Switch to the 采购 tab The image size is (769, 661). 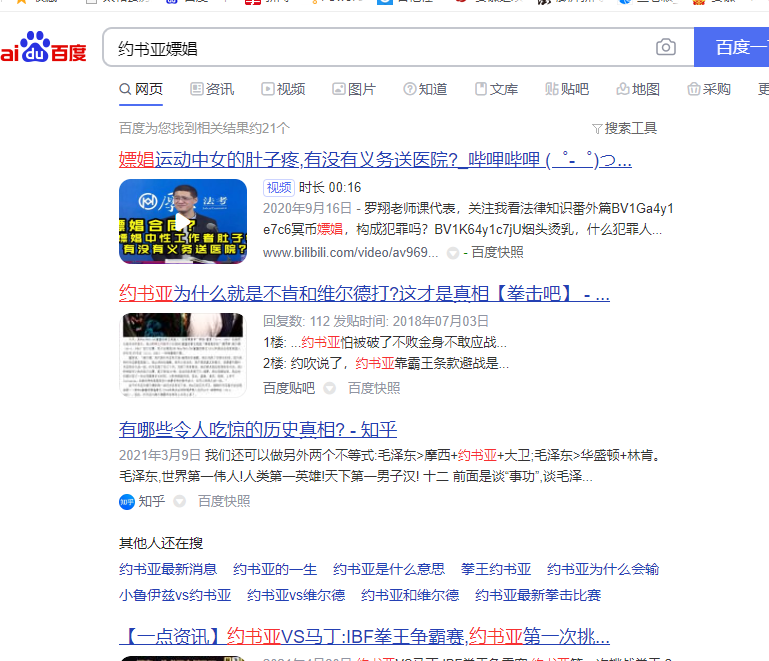(709, 89)
